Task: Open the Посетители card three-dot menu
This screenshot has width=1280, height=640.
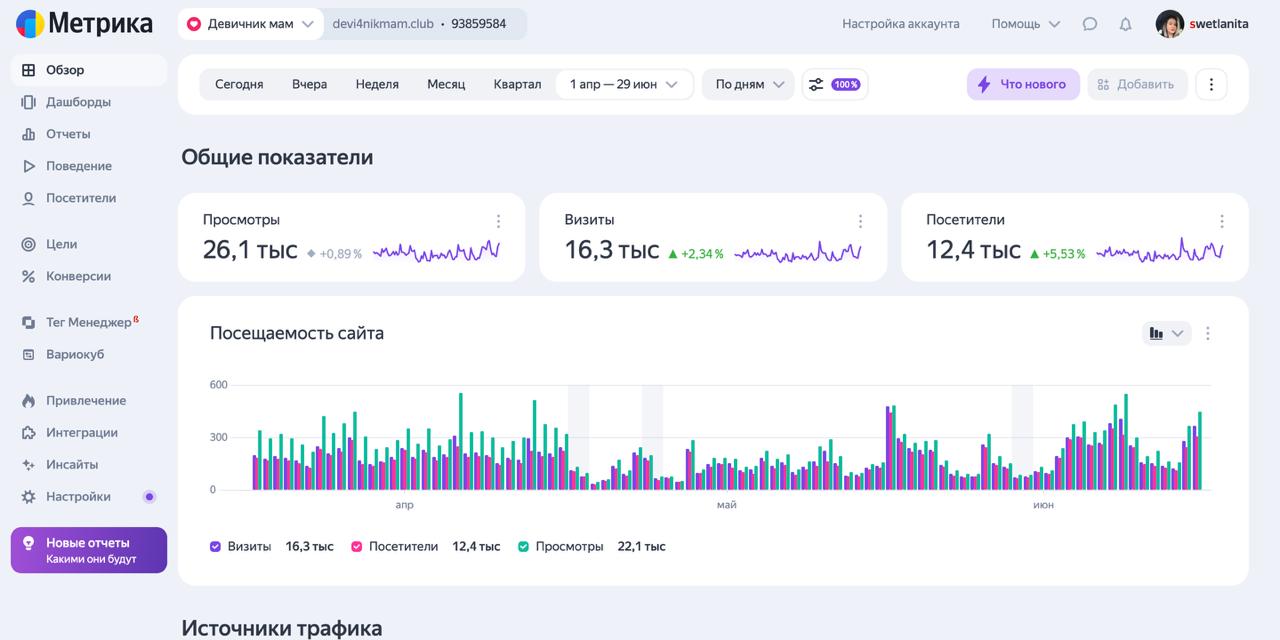Action: click(1222, 221)
